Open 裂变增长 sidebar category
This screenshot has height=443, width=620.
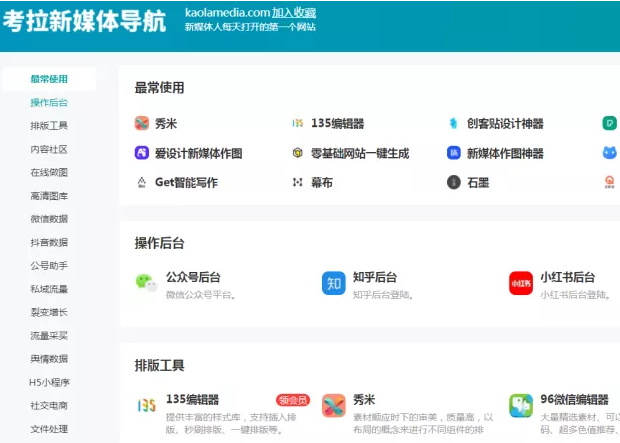pyautogui.click(x=49, y=312)
